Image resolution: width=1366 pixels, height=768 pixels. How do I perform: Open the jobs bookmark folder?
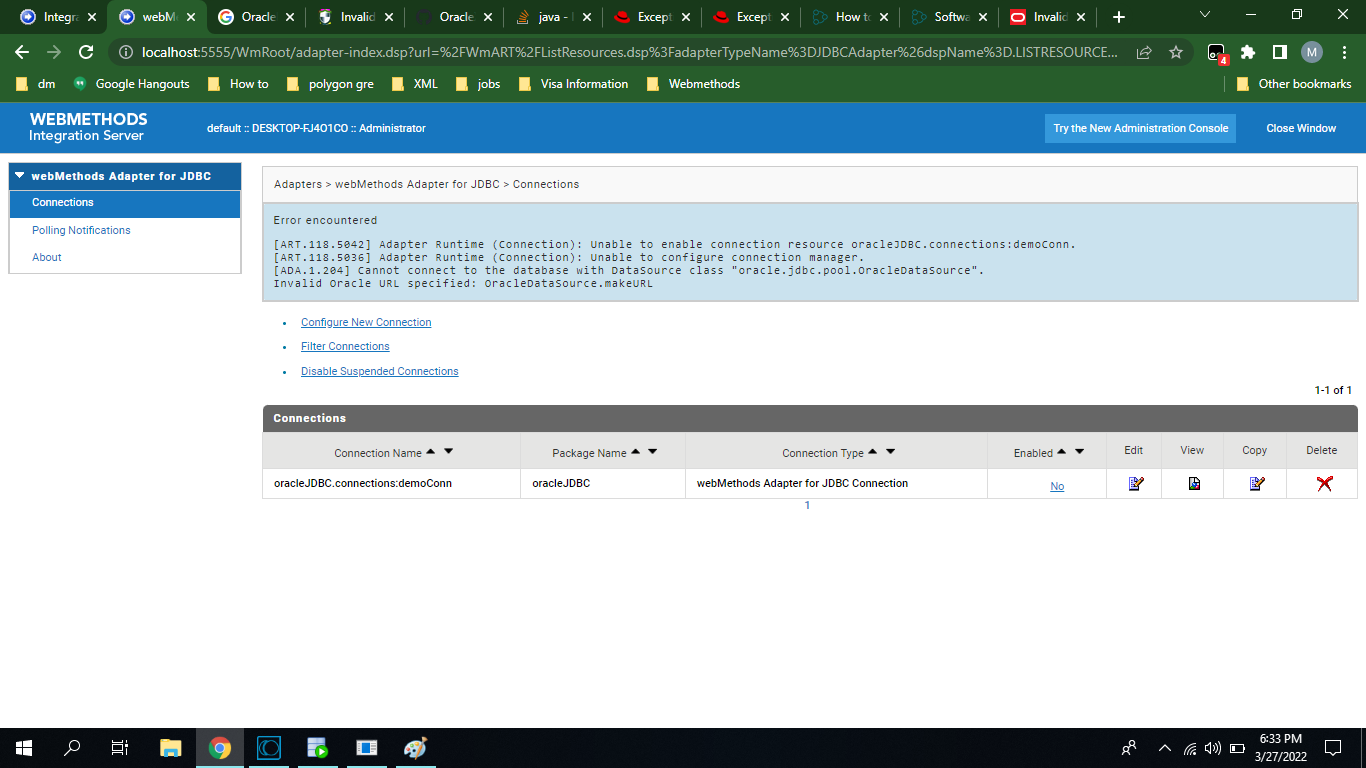click(477, 84)
